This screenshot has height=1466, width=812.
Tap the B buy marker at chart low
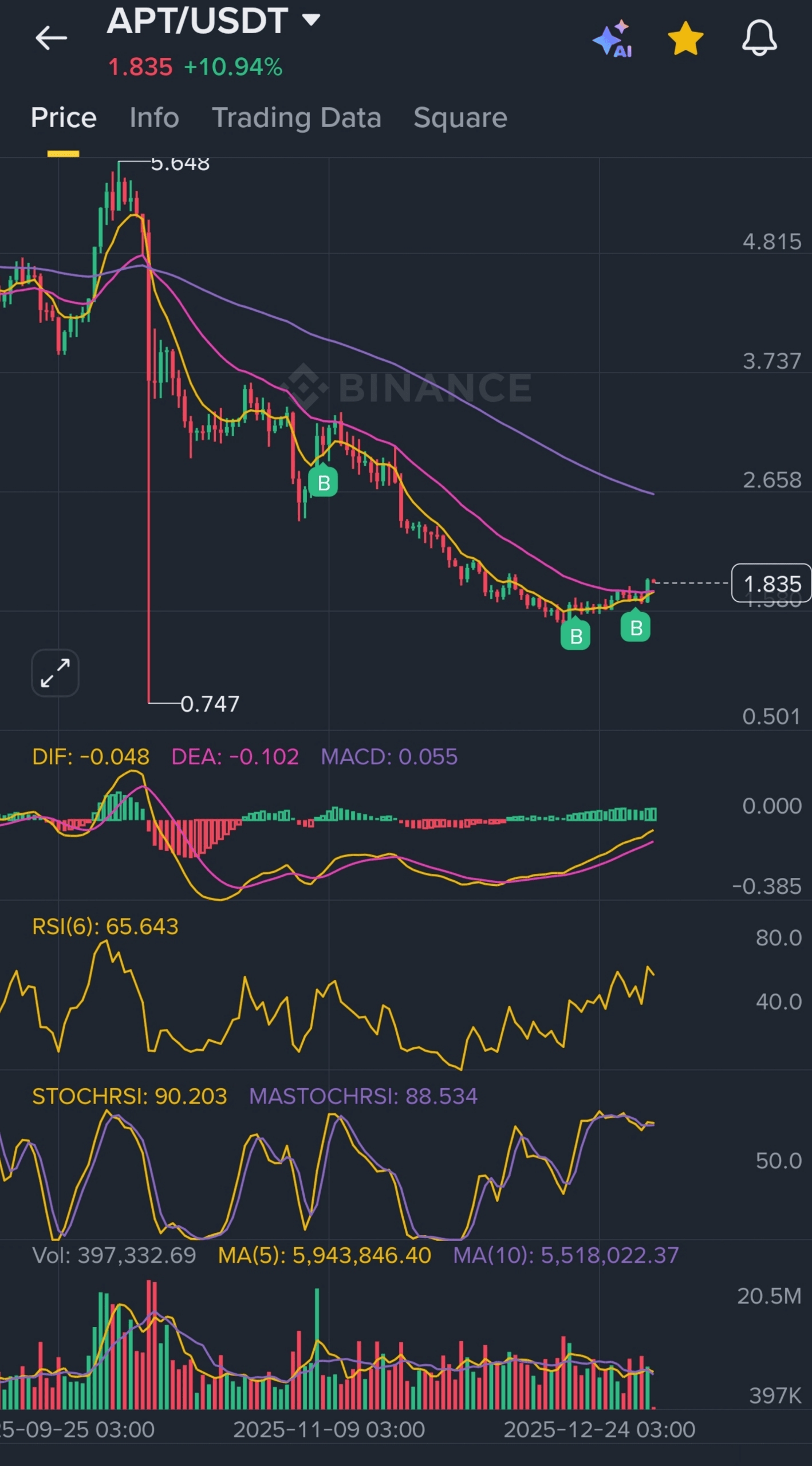click(x=576, y=636)
